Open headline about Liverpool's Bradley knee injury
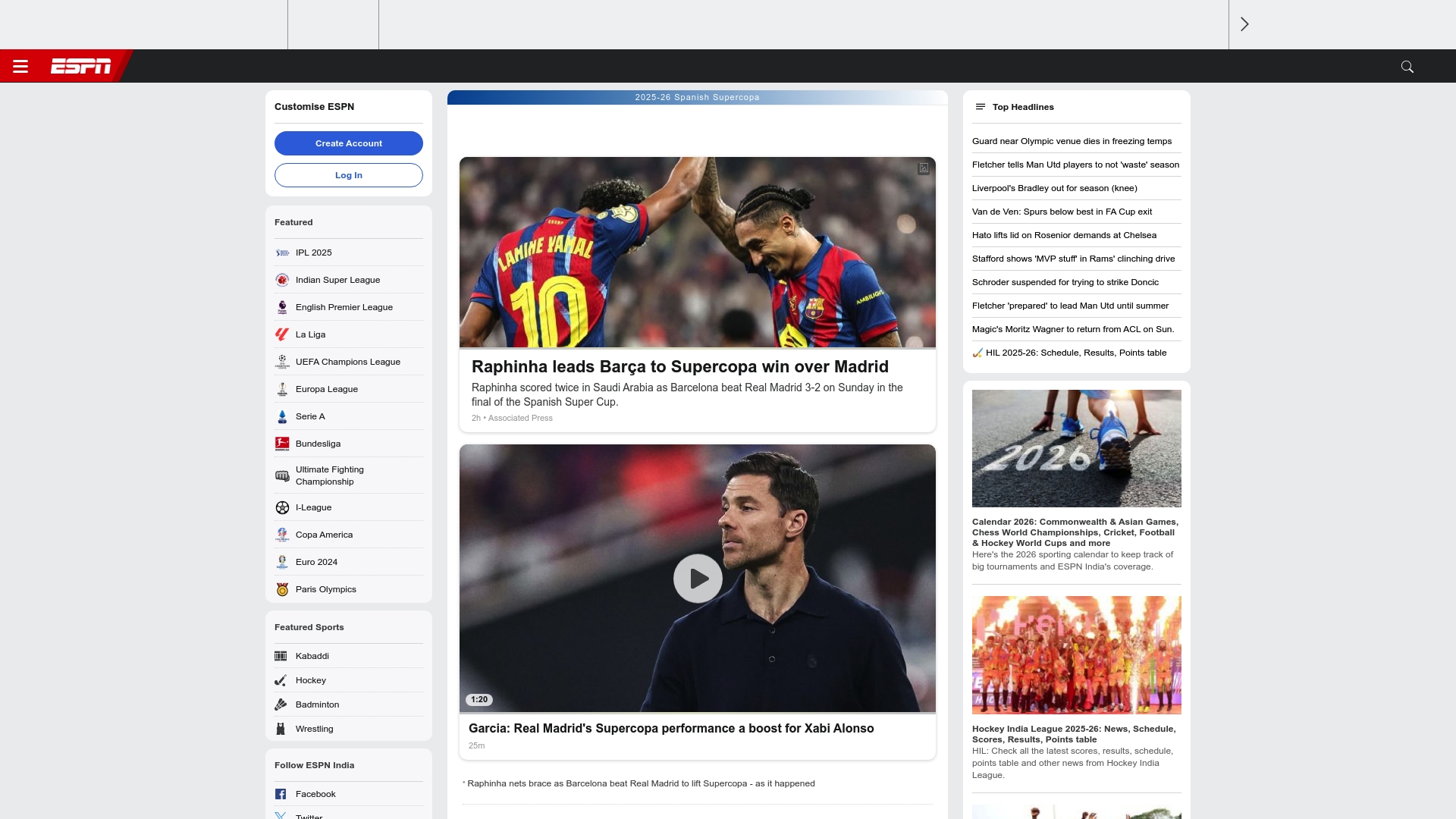This screenshot has height=819, width=1456. click(x=1054, y=188)
